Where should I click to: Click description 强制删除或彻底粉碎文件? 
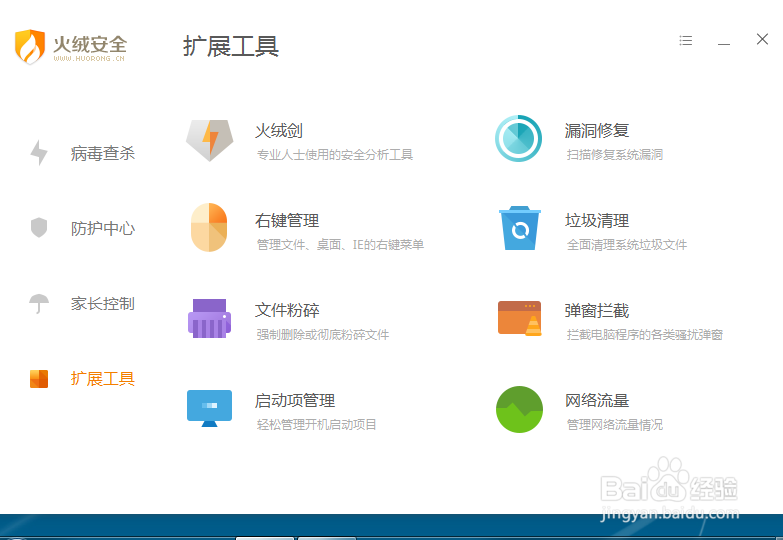coord(323,335)
